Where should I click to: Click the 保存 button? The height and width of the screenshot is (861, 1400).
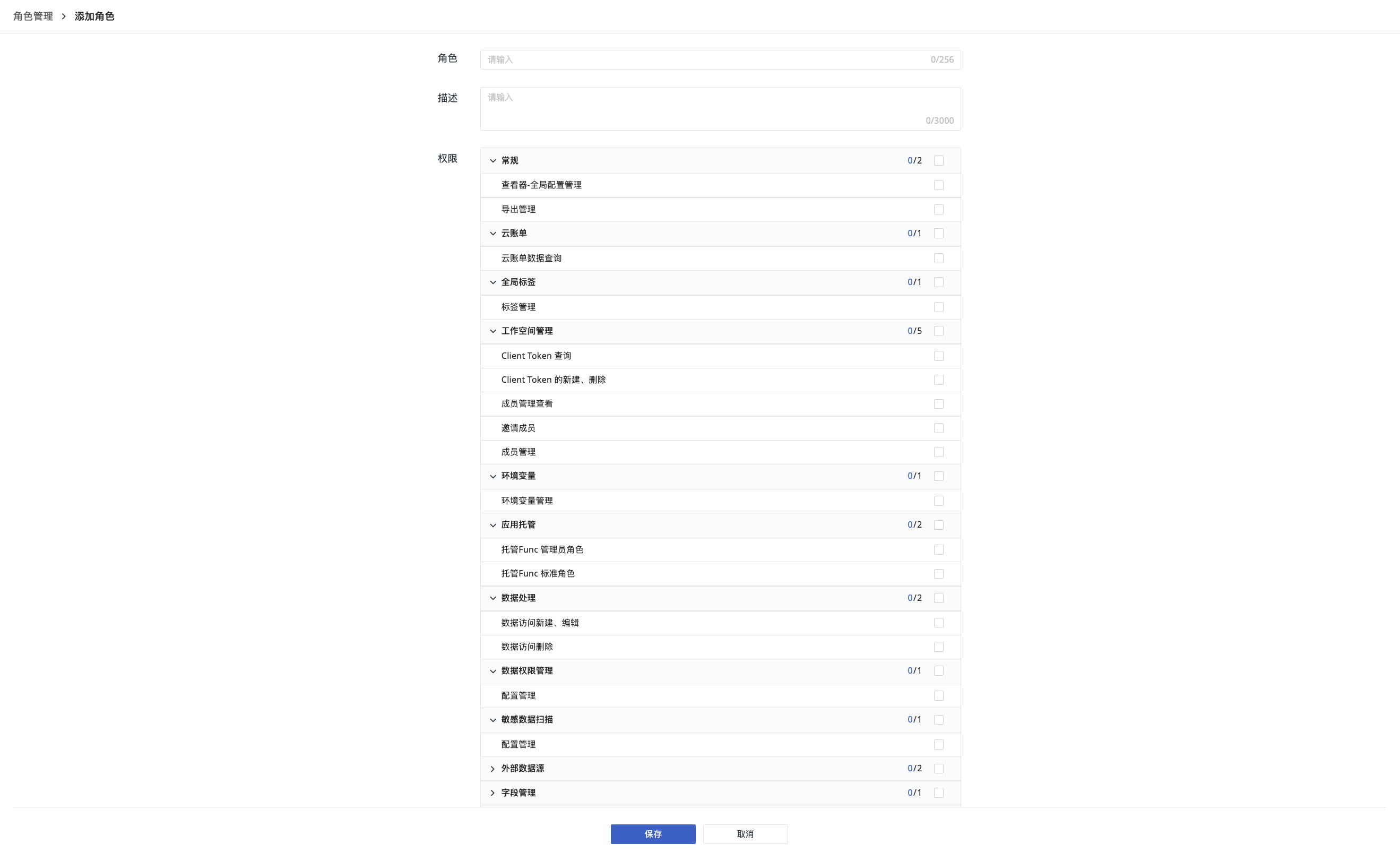(652, 834)
